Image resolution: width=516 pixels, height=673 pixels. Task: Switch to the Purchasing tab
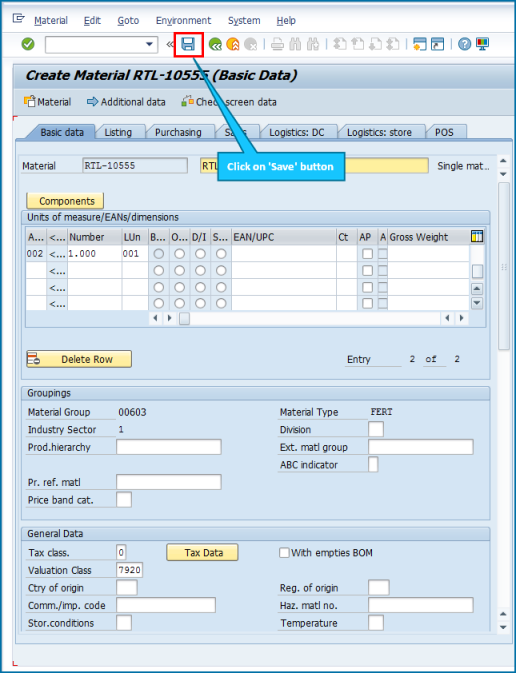pyautogui.click(x=178, y=132)
